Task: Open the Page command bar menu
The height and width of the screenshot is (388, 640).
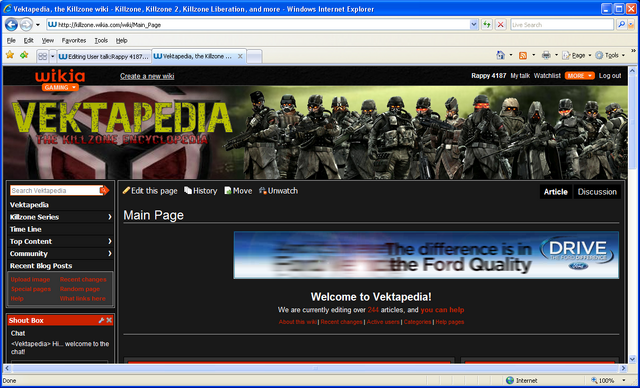Action: coord(576,55)
